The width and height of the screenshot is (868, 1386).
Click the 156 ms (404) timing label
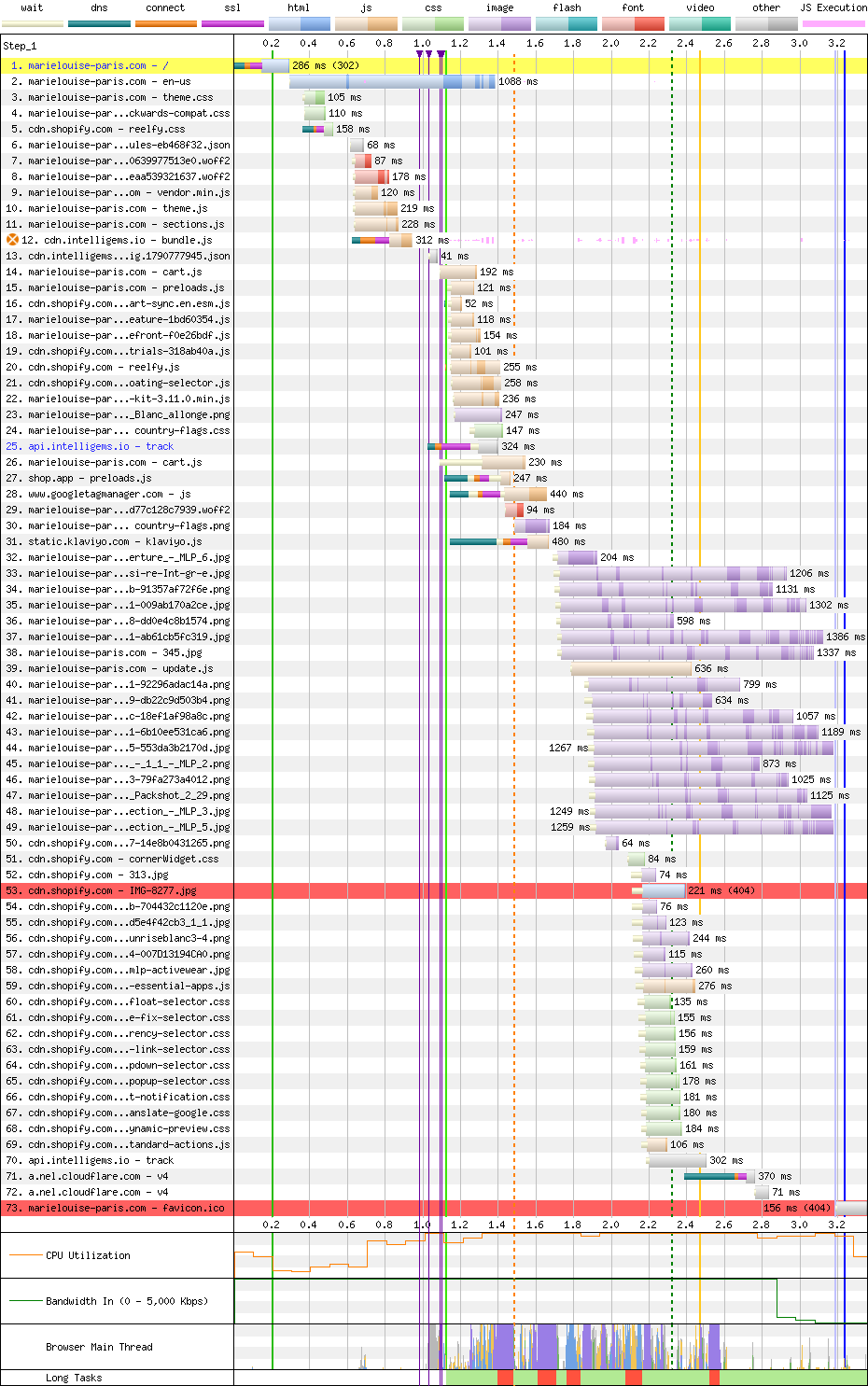(x=797, y=1208)
